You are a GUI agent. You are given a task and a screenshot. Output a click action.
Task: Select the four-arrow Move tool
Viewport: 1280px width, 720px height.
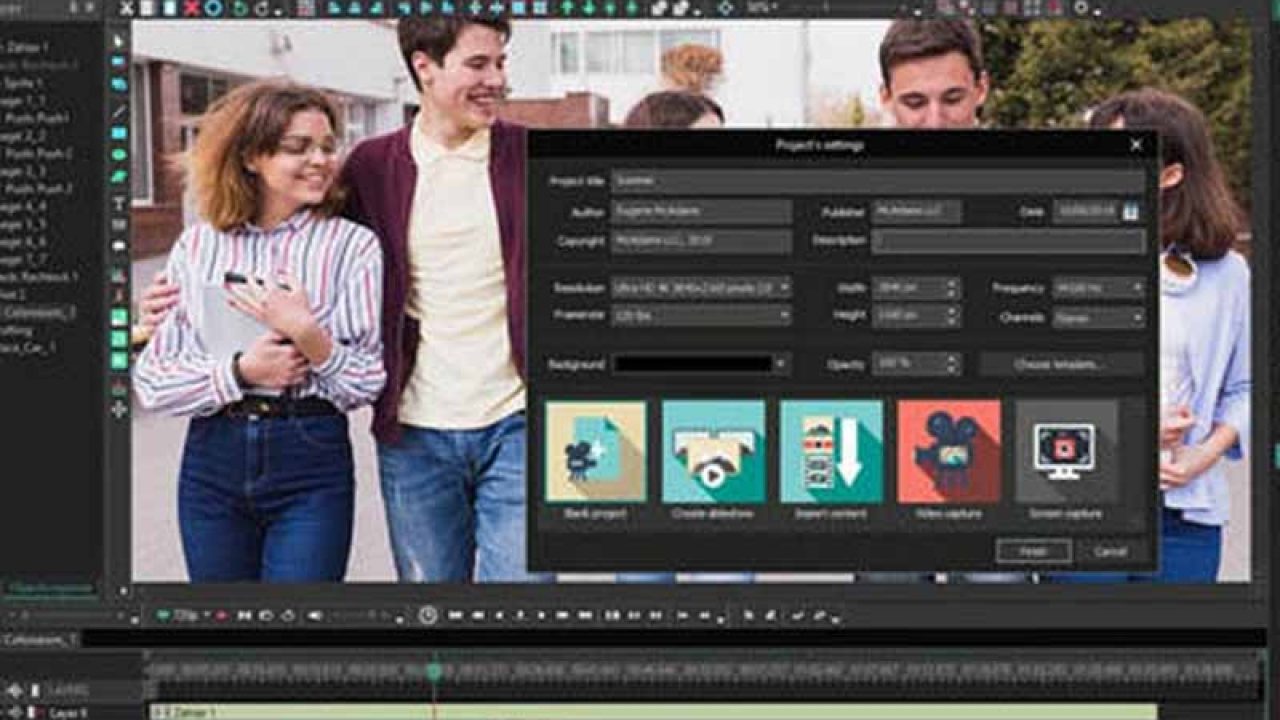(119, 409)
